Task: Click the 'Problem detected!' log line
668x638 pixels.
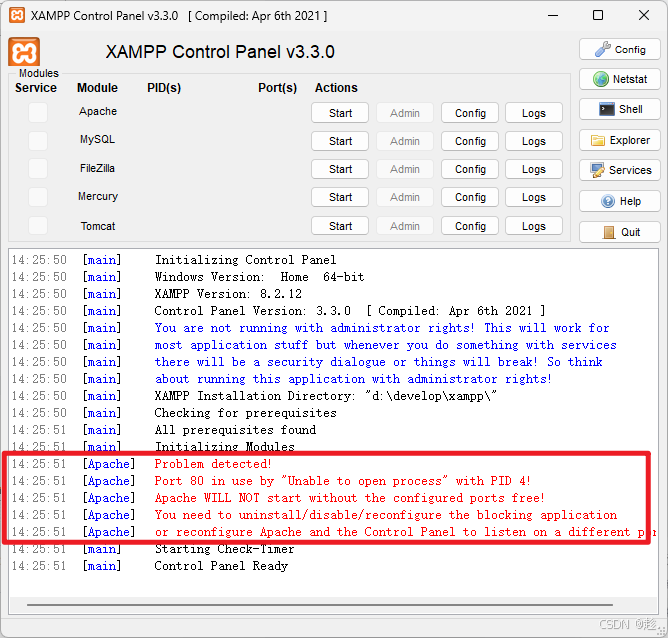Action: pyautogui.click(x=213, y=464)
